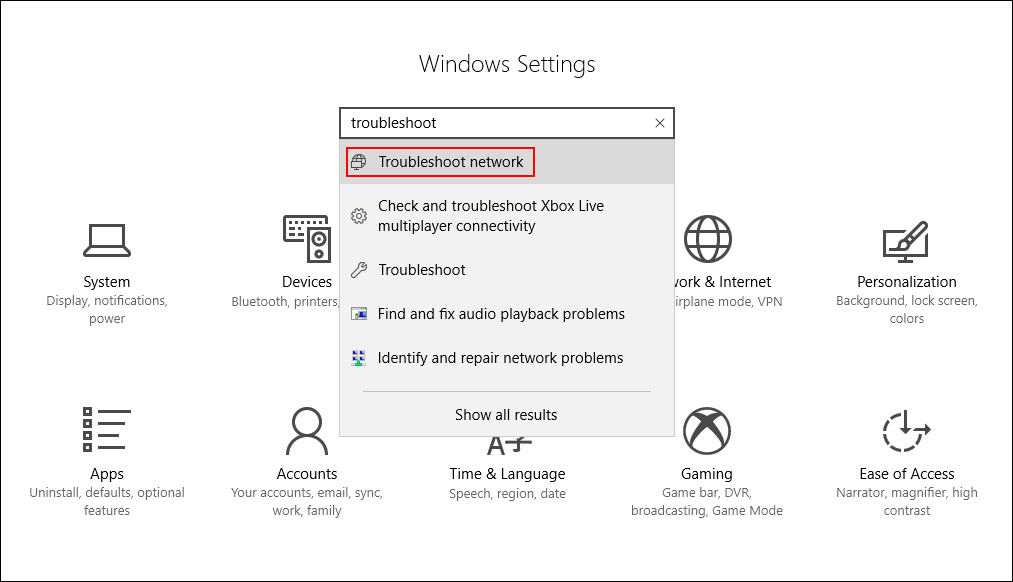Click the globe icon beside Troubleshoot network
The width and height of the screenshot is (1013, 582).
pyautogui.click(x=359, y=161)
